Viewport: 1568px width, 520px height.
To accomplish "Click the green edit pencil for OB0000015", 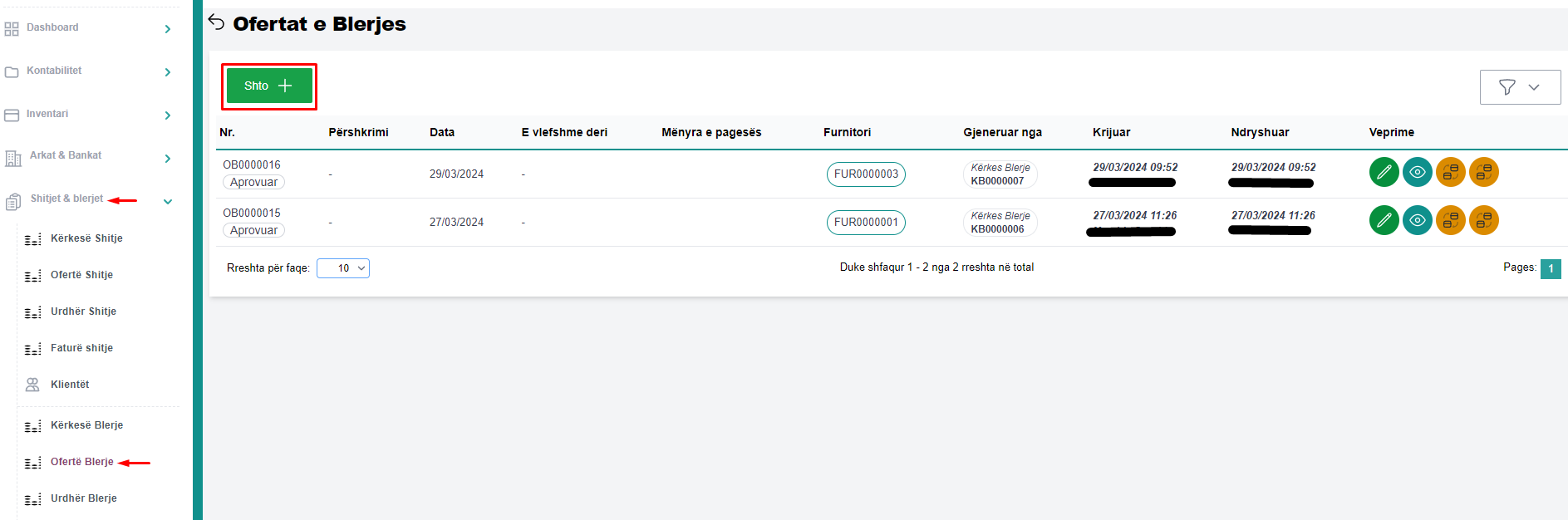I will pos(1384,220).
